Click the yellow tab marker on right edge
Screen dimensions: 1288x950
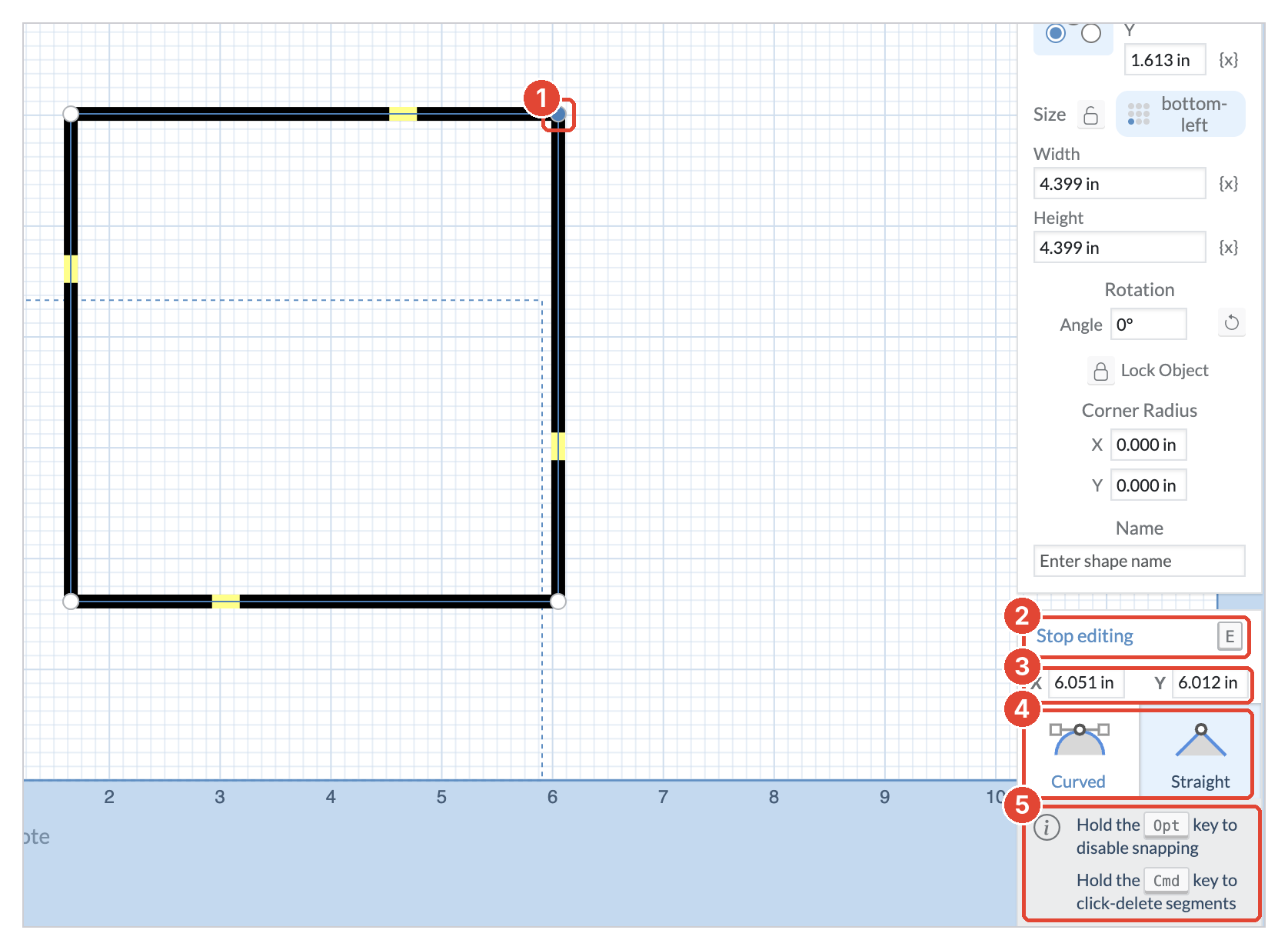[559, 446]
